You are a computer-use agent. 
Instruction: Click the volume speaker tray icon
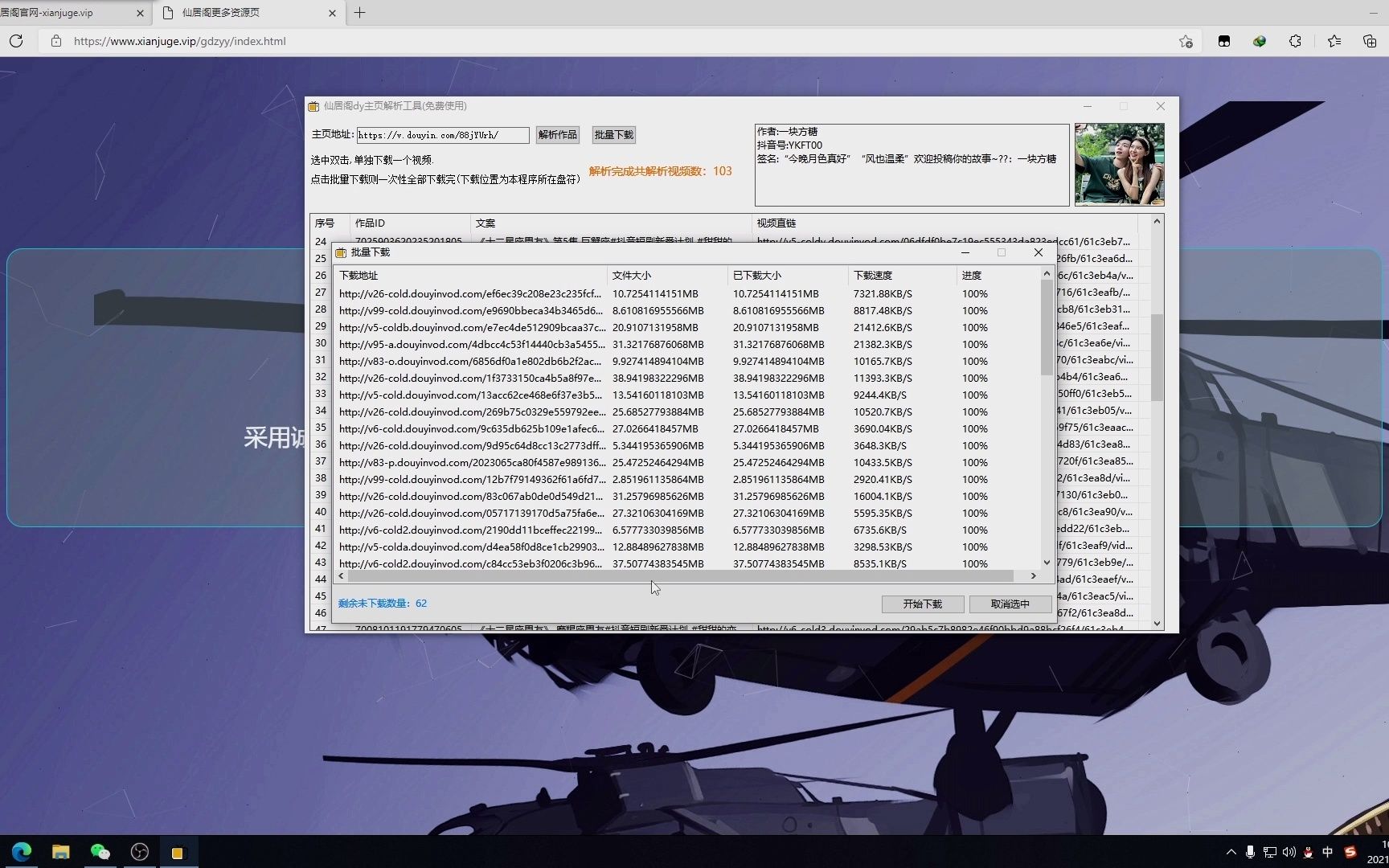[1289, 852]
